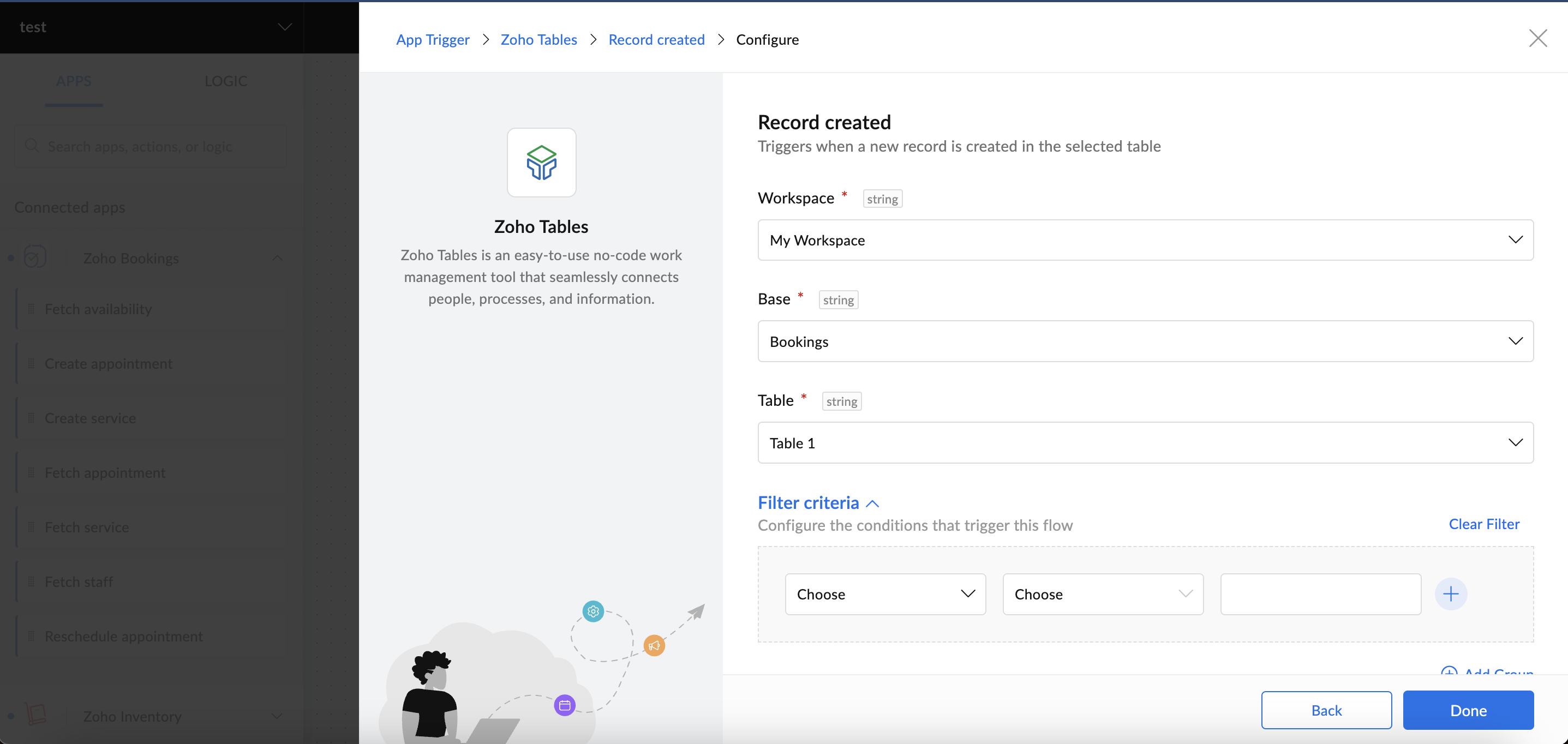
Task: Open first Choose field dropdown in filter
Action: 884,594
